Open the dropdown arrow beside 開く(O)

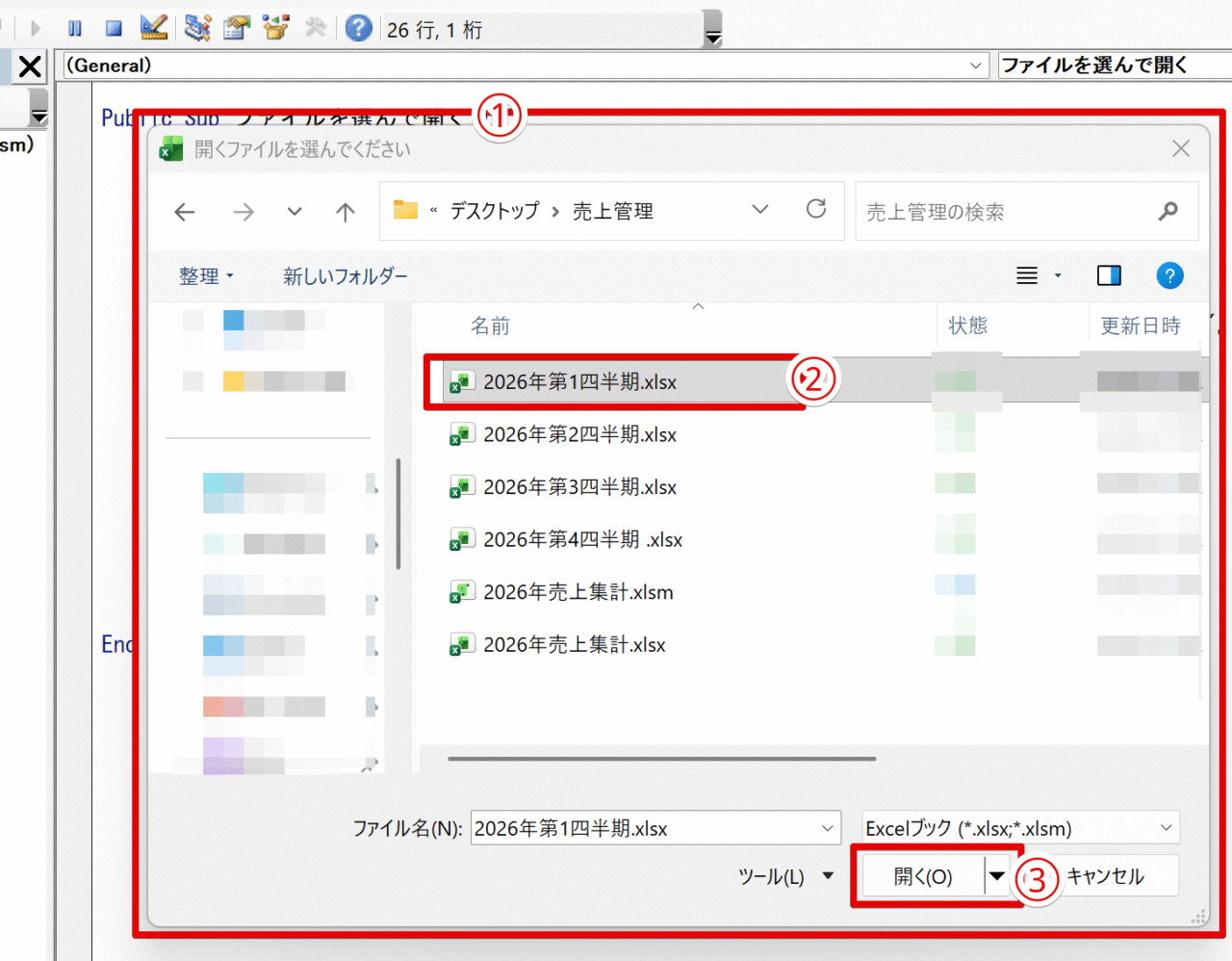pyautogui.click(x=997, y=876)
